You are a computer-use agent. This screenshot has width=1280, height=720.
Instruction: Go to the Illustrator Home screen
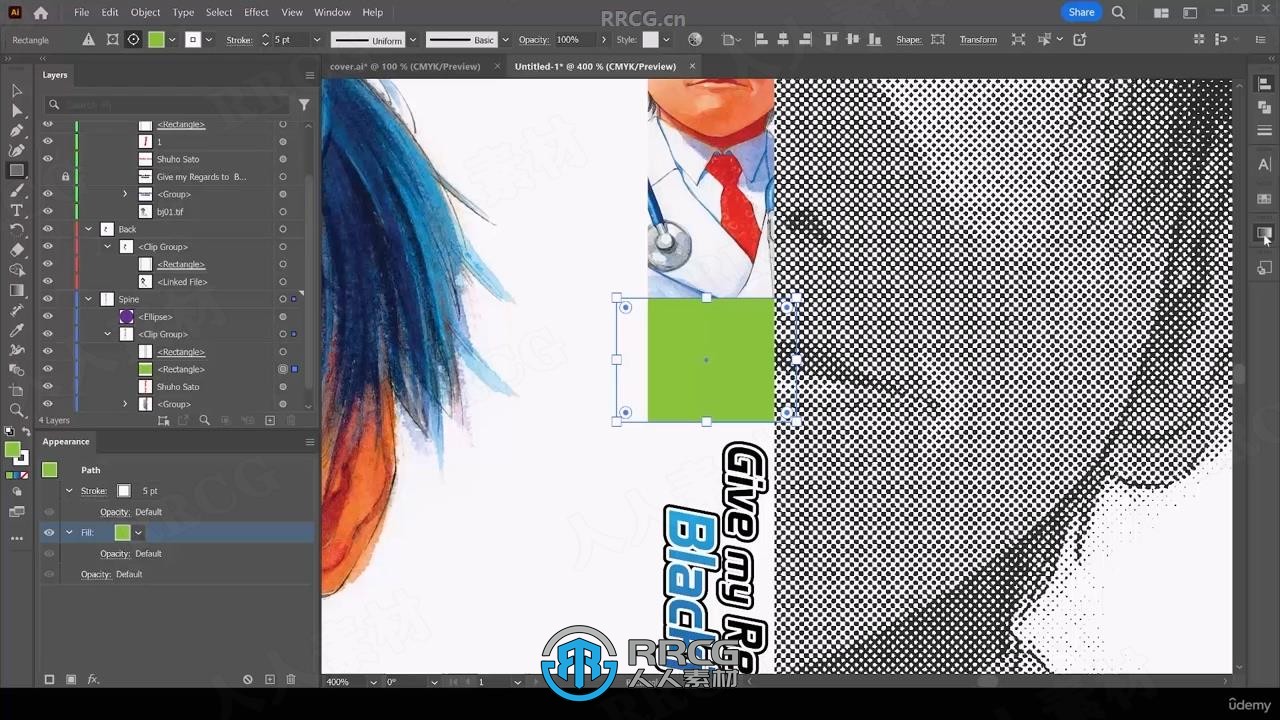click(x=40, y=13)
